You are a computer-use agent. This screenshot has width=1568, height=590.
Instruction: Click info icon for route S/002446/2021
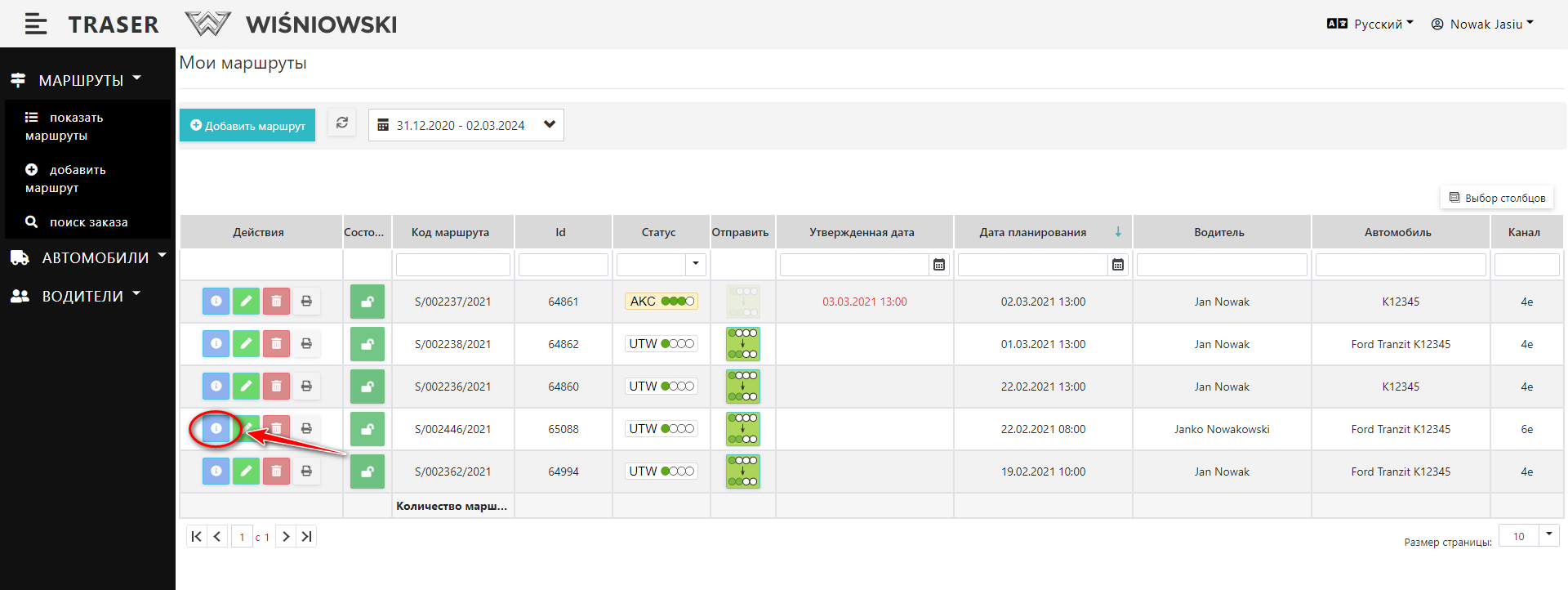coord(216,428)
